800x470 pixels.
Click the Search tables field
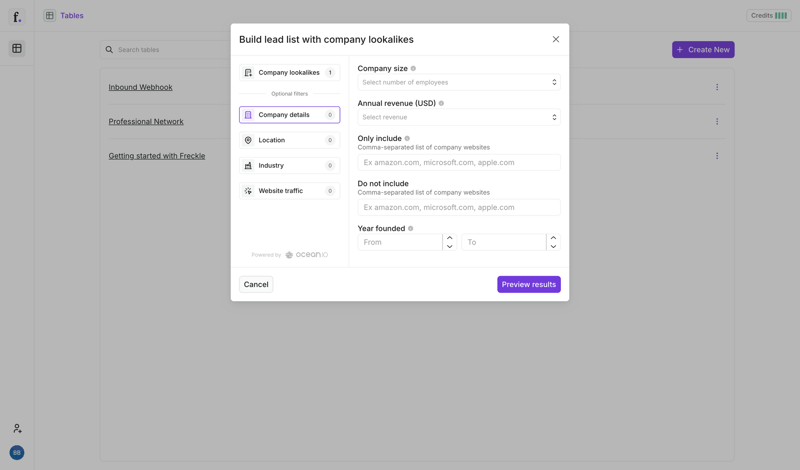[x=166, y=50]
